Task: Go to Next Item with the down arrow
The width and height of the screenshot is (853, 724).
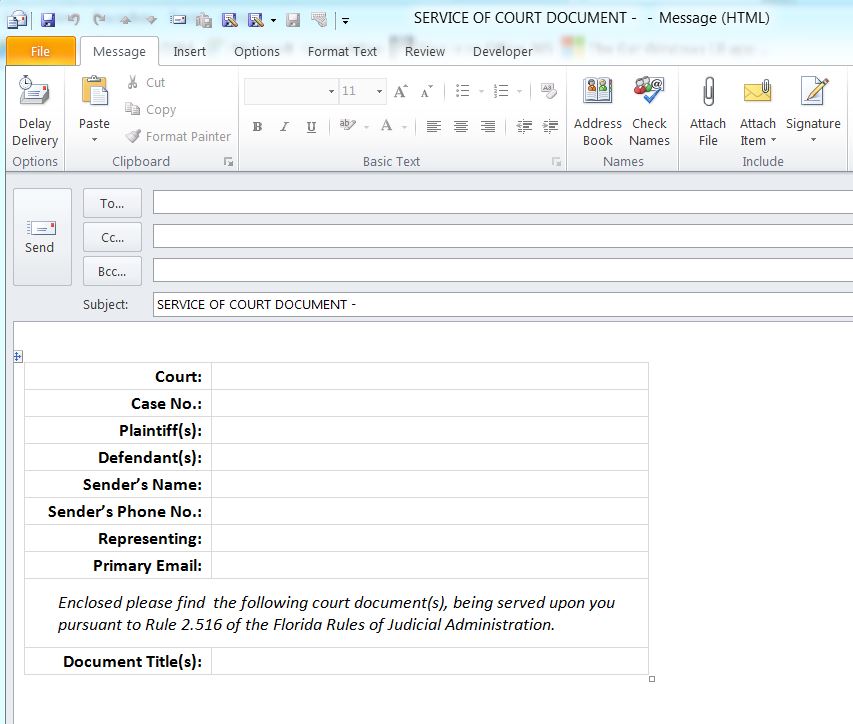Action: 151,20
